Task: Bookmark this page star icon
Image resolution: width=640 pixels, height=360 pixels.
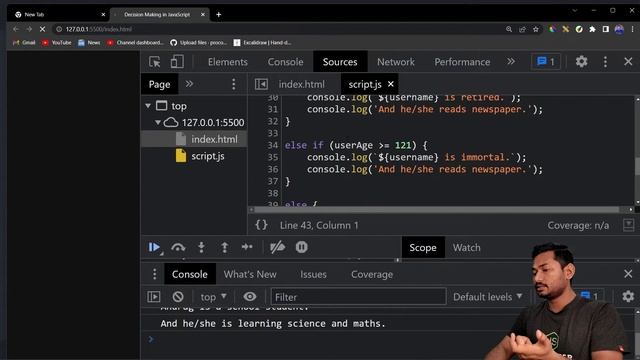Action: [536, 29]
